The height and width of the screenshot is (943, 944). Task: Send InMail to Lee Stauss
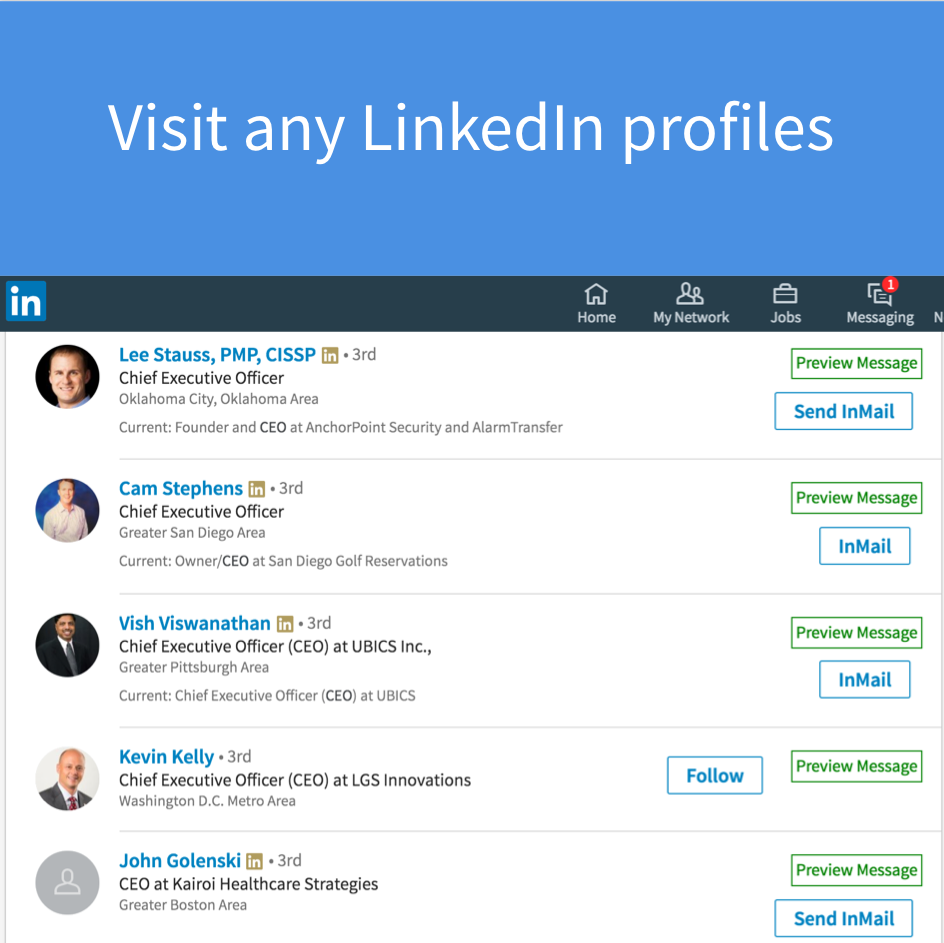coord(843,411)
